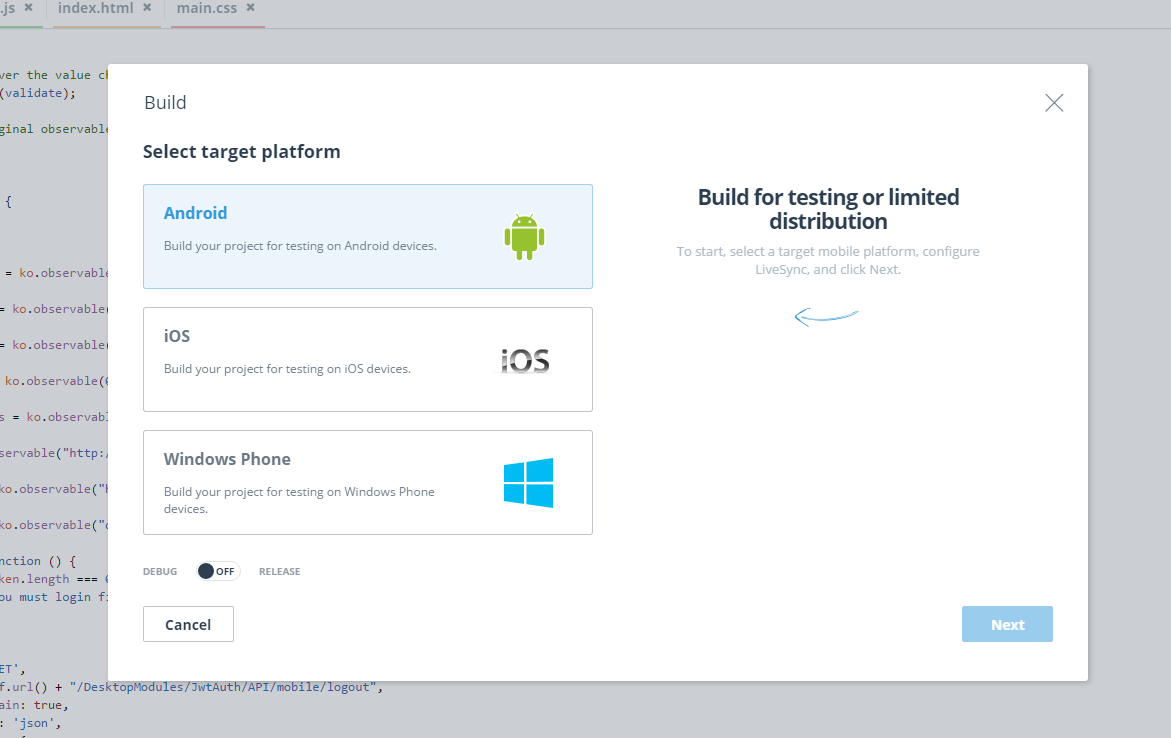Close the .js file tab
Screen dimensions: 1171x738
28,7
